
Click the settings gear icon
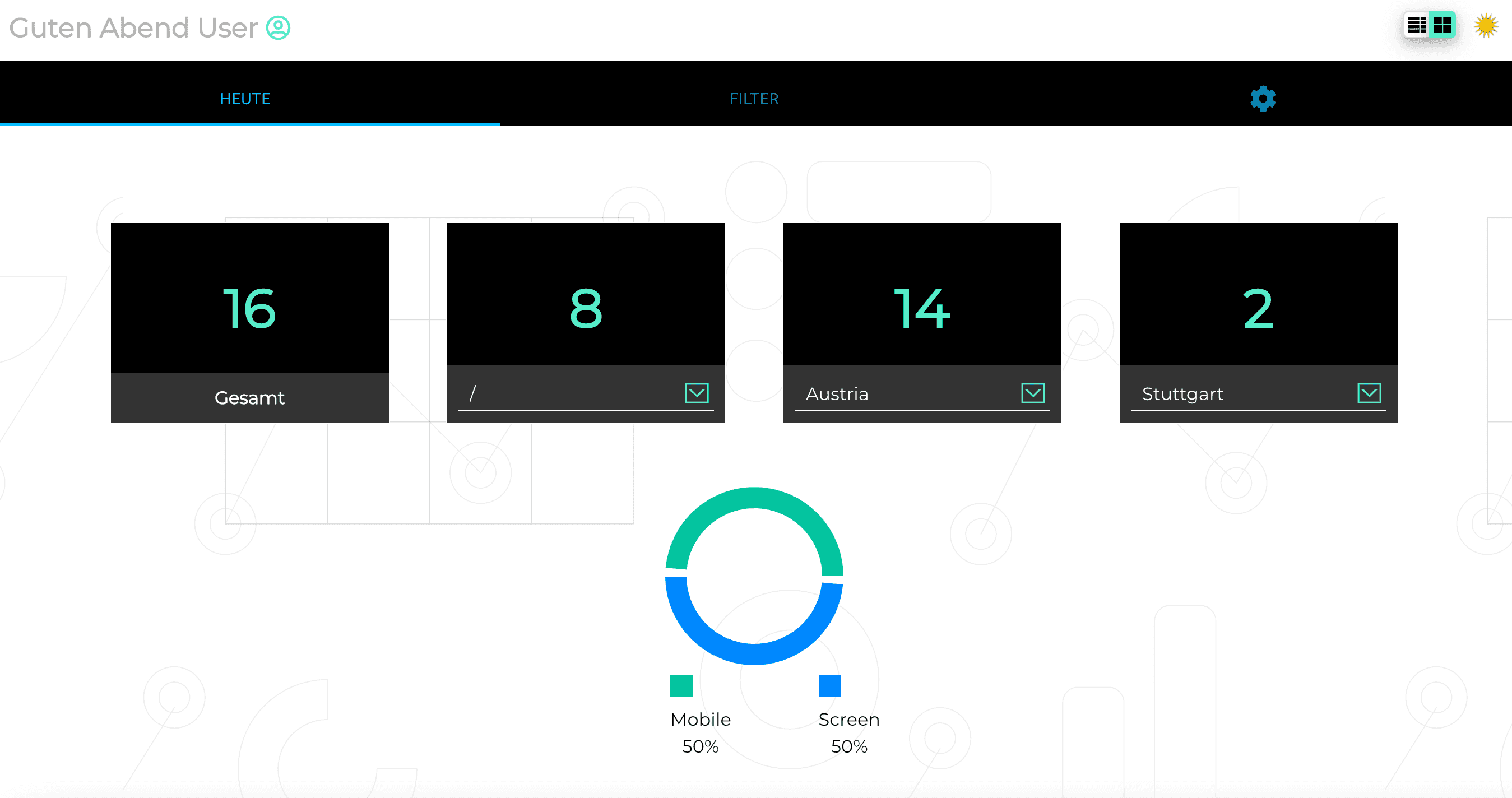[1262, 98]
